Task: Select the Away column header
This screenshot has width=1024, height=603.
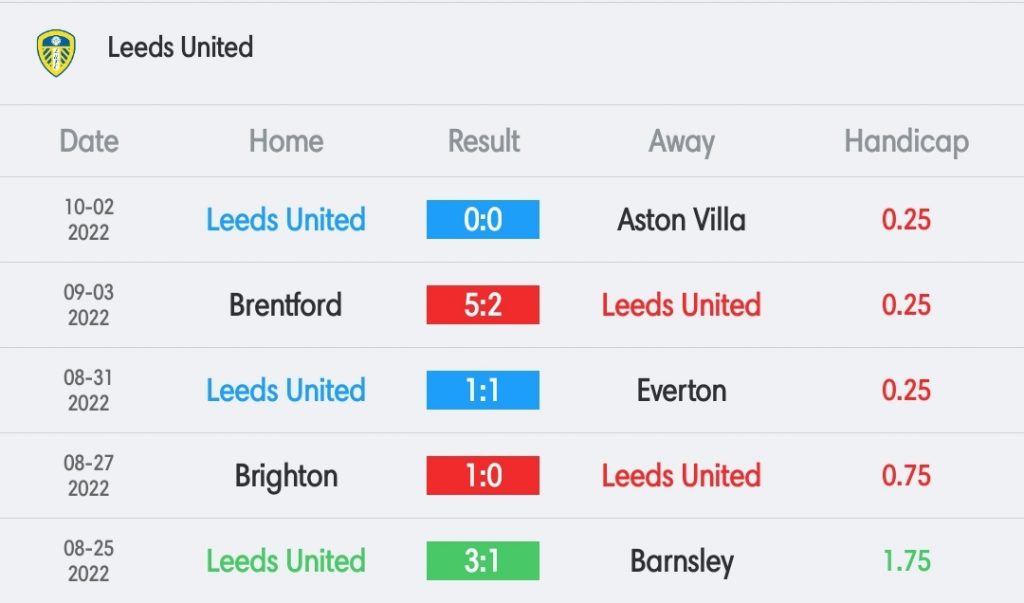Action: coord(681,142)
